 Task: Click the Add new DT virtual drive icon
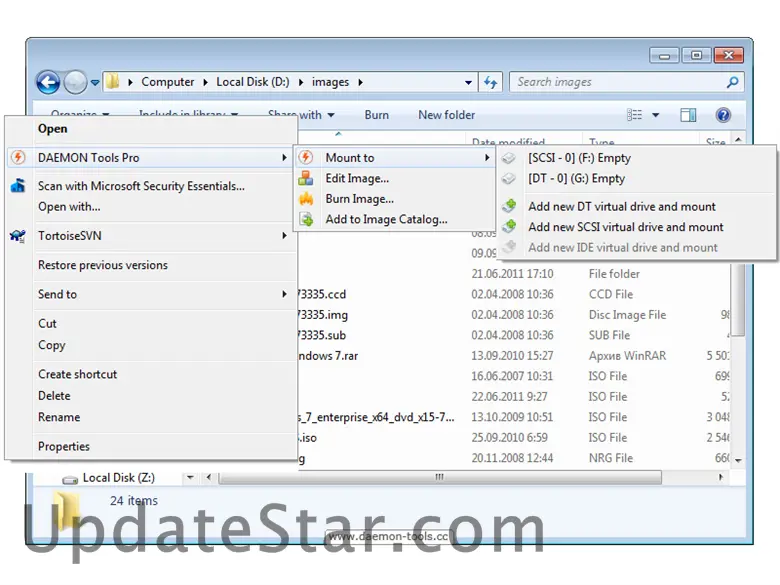coord(509,206)
